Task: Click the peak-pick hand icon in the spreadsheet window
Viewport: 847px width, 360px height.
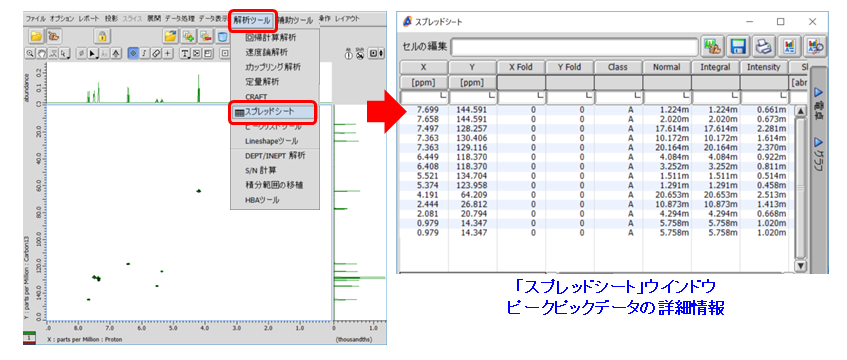Action: point(712,46)
